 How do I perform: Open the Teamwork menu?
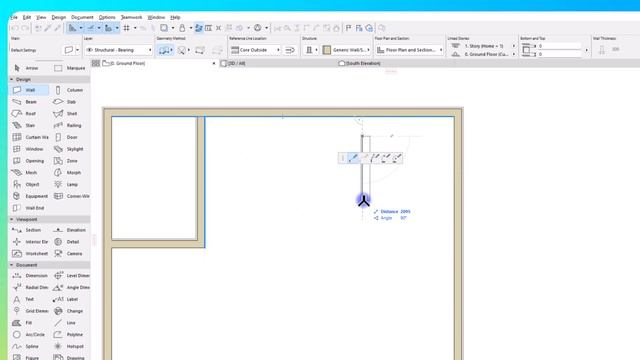pos(131,18)
